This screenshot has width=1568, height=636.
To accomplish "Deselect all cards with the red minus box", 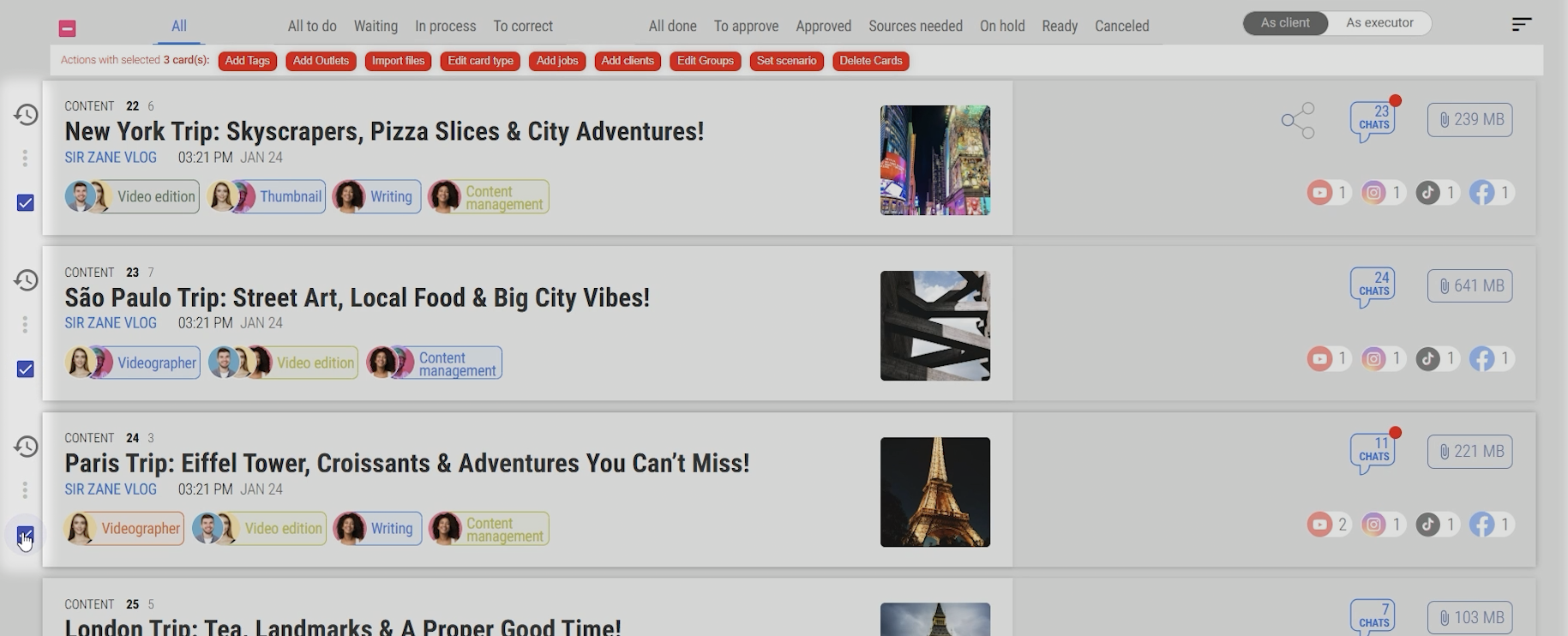I will tap(68, 28).
